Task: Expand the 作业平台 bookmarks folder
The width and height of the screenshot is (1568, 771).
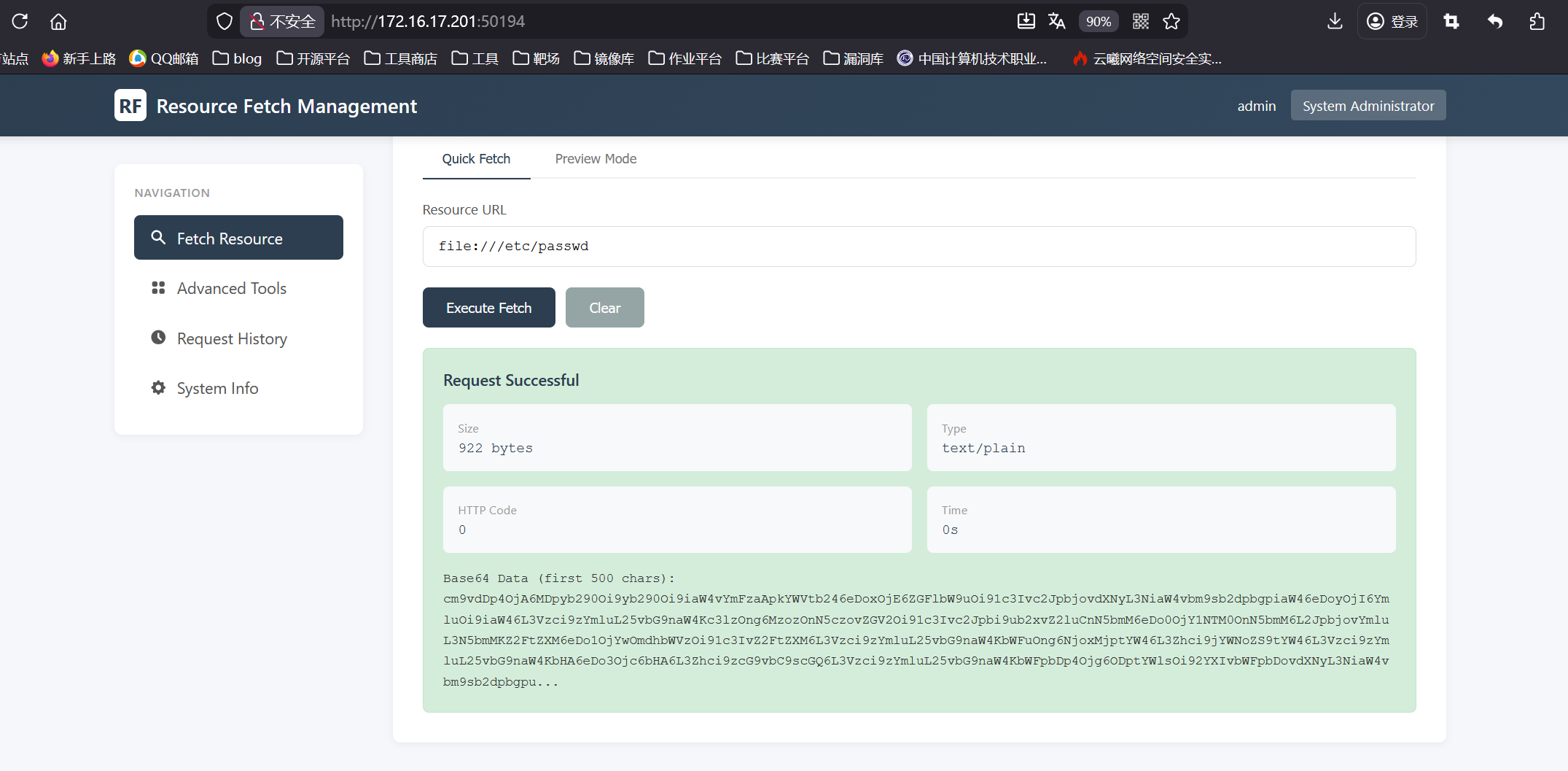Action: pyautogui.click(x=685, y=58)
